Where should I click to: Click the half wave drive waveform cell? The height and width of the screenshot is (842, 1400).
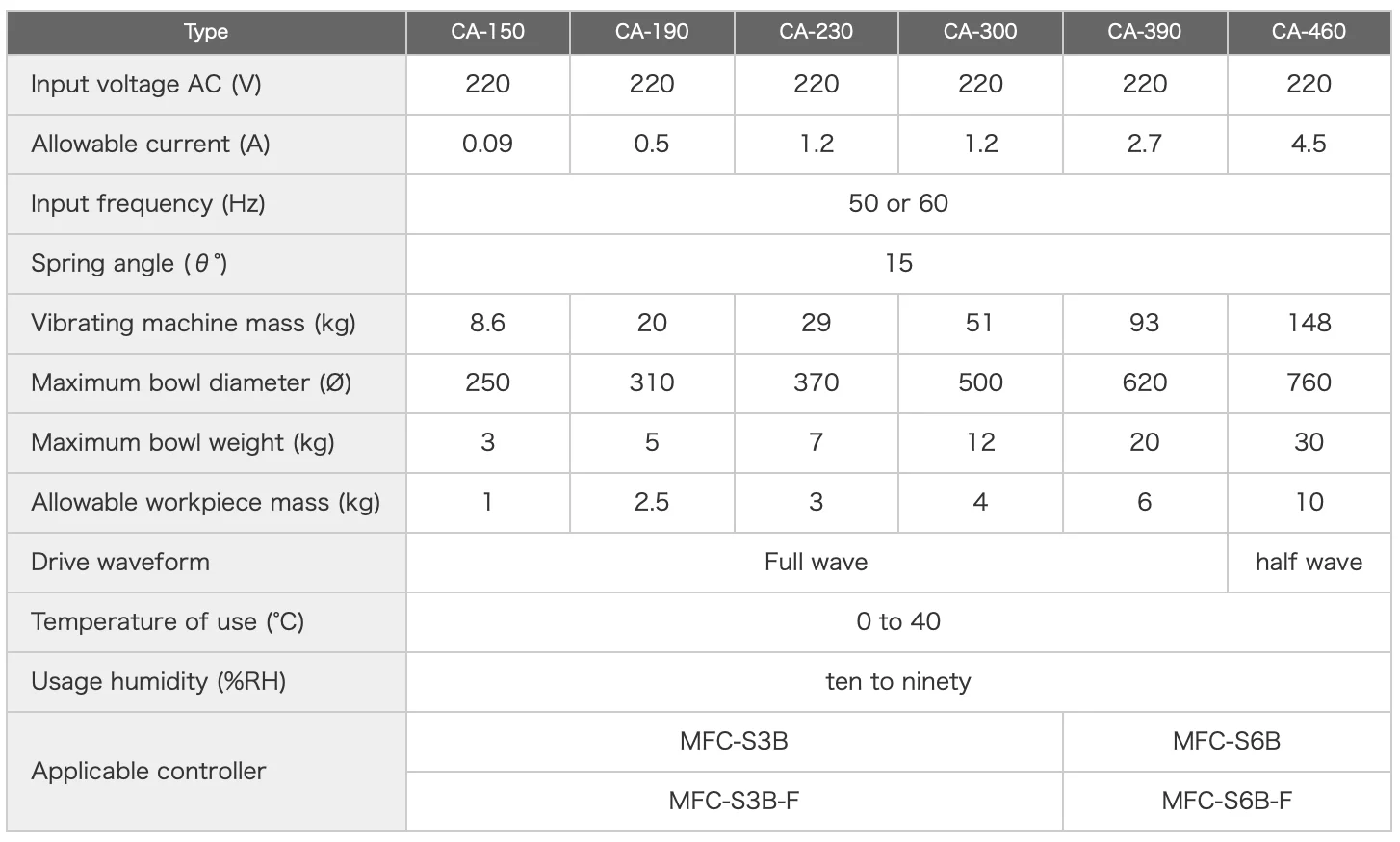point(1309,563)
